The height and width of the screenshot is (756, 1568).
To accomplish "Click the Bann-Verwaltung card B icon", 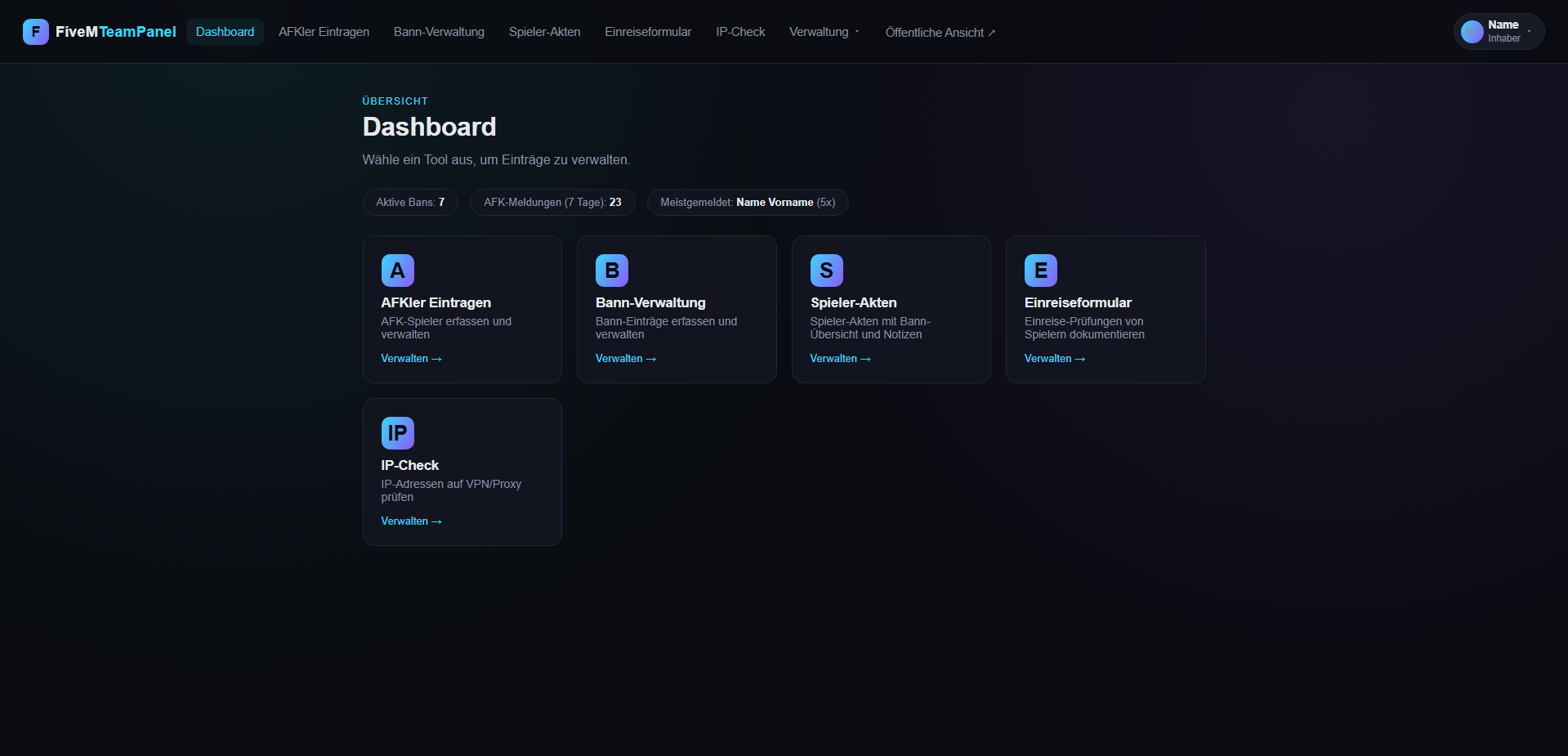I will (x=612, y=271).
